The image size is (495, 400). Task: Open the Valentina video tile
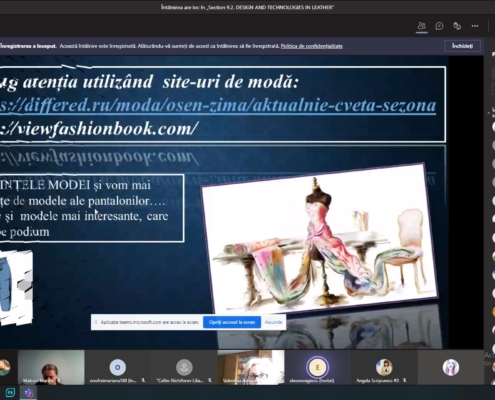251,367
